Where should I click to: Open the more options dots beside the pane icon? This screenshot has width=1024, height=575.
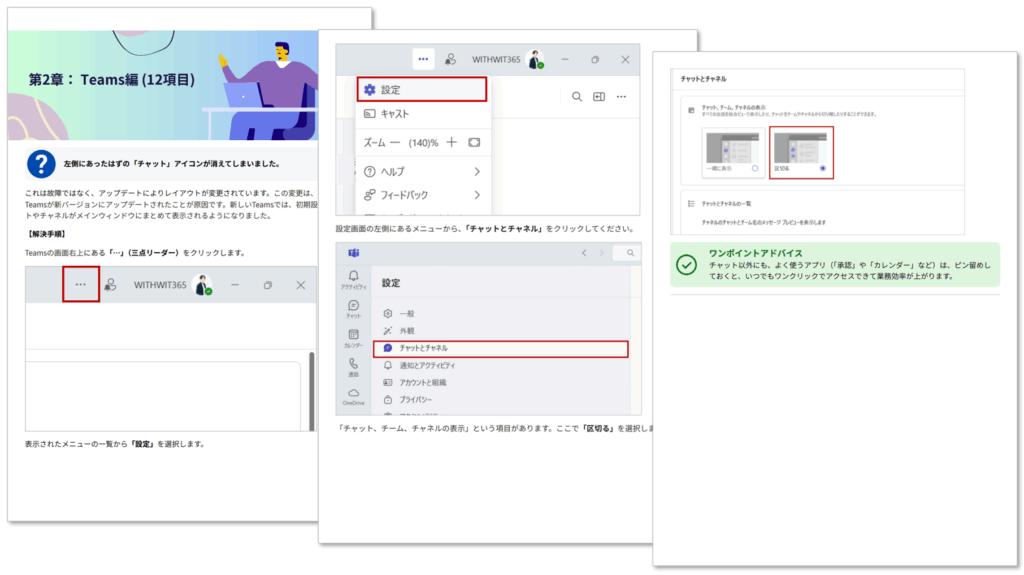(x=621, y=97)
